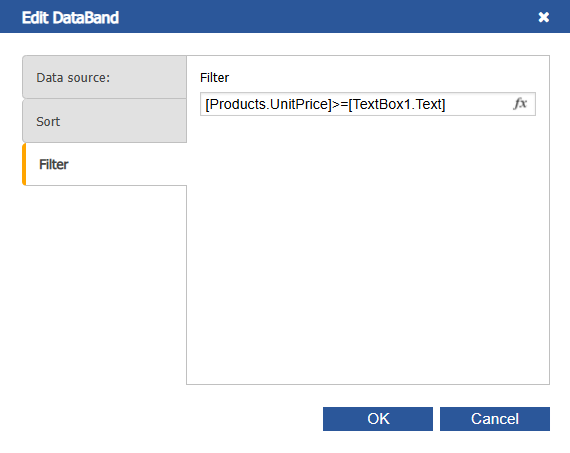Click the >= operator in the expression
Screen dimensions: 570x453
point(340,104)
